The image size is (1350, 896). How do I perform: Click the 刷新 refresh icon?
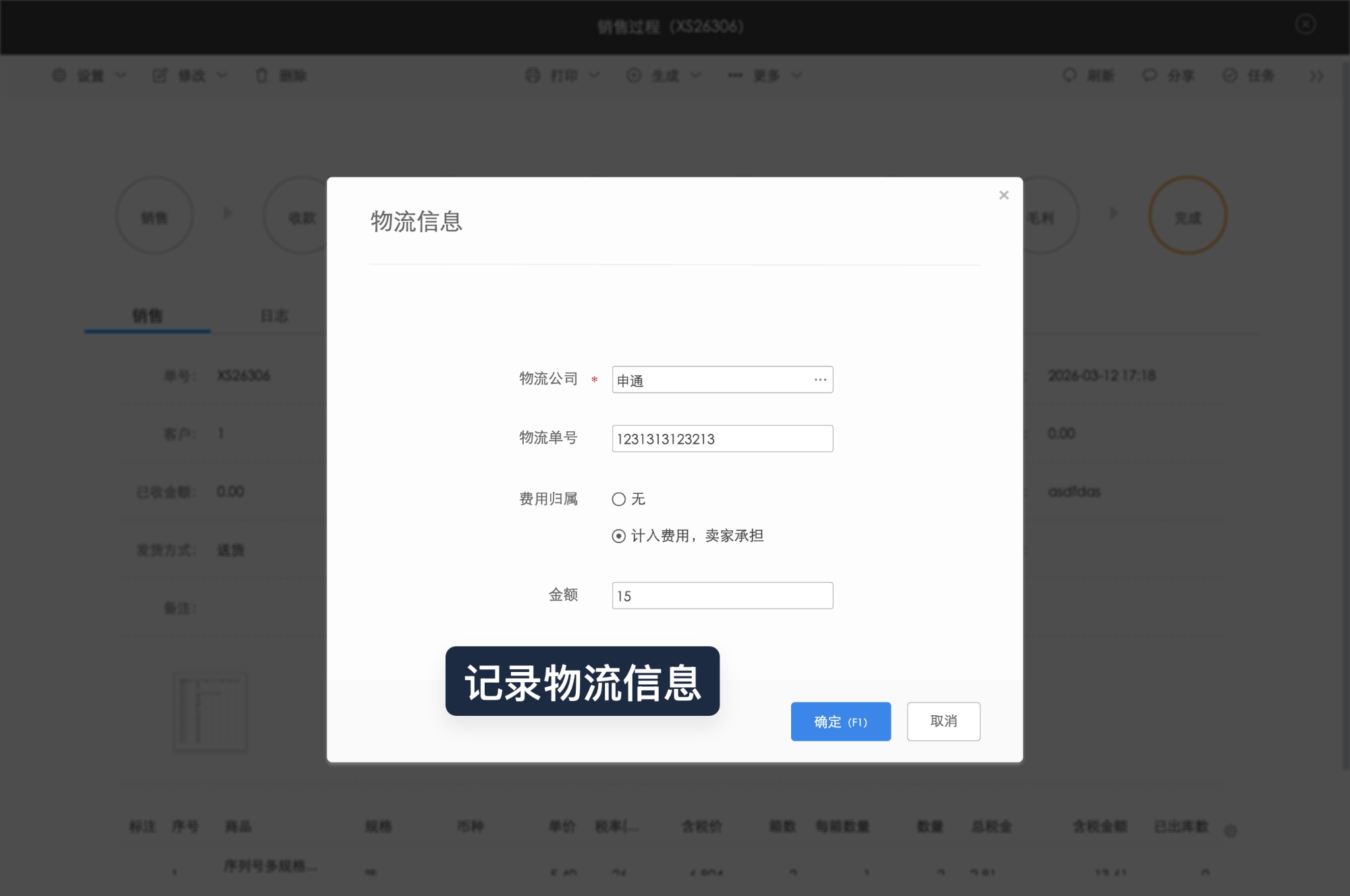click(x=1069, y=76)
